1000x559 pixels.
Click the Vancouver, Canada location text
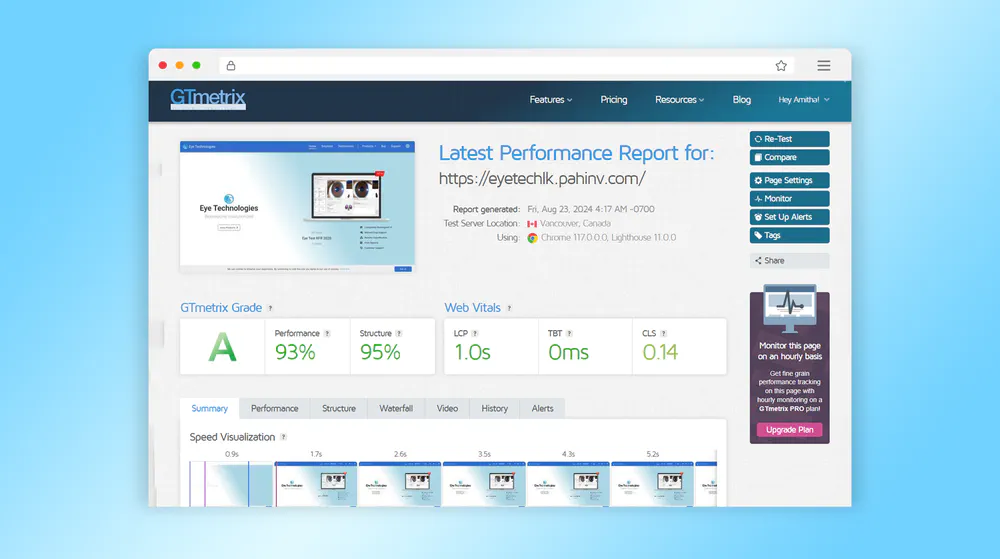pyautogui.click(x=575, y=224)
